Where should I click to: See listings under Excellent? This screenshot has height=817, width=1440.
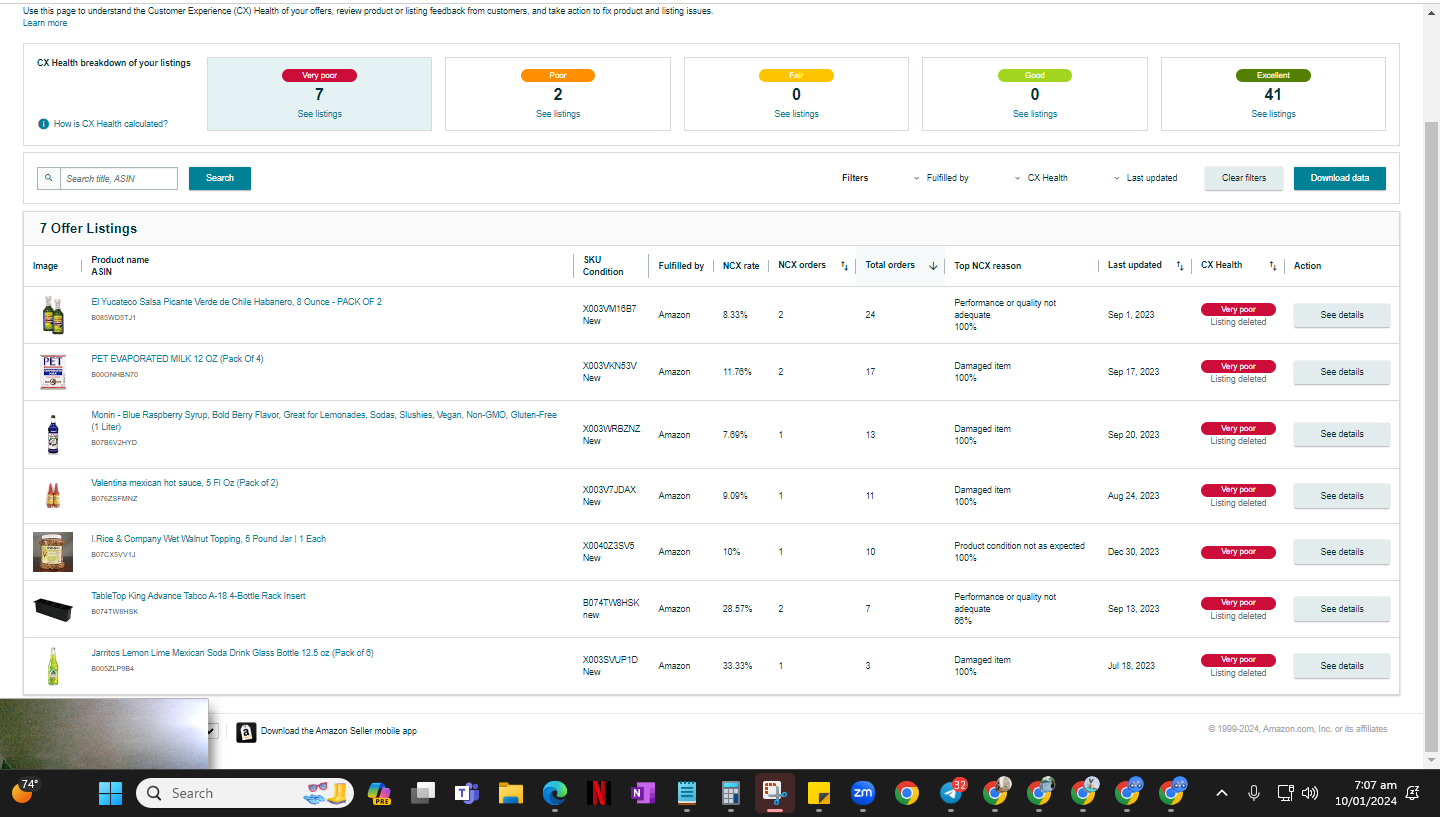click(1273, 114)
